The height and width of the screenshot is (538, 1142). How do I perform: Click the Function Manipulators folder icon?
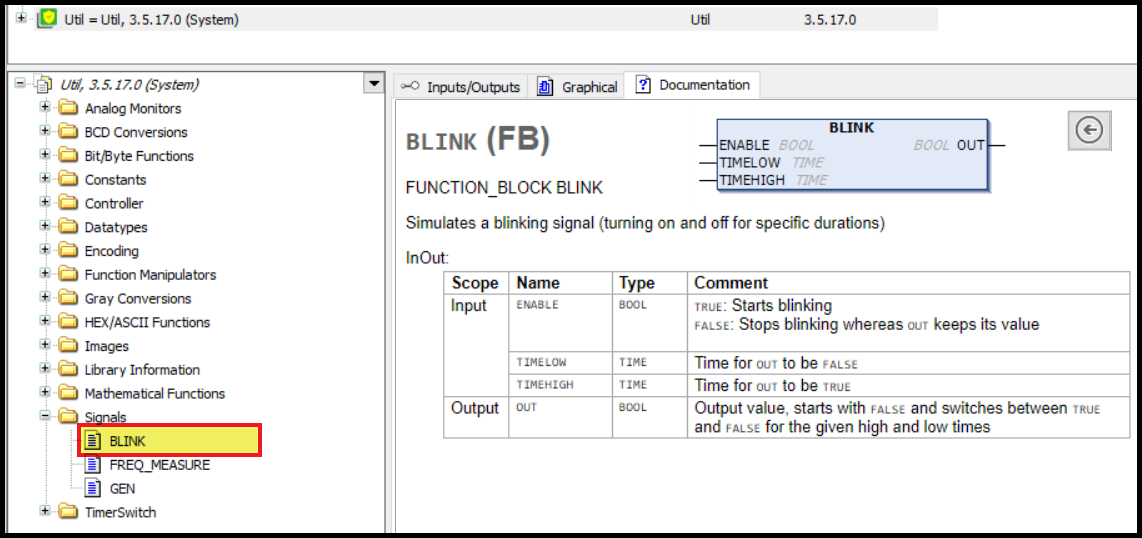pos(68,274)
